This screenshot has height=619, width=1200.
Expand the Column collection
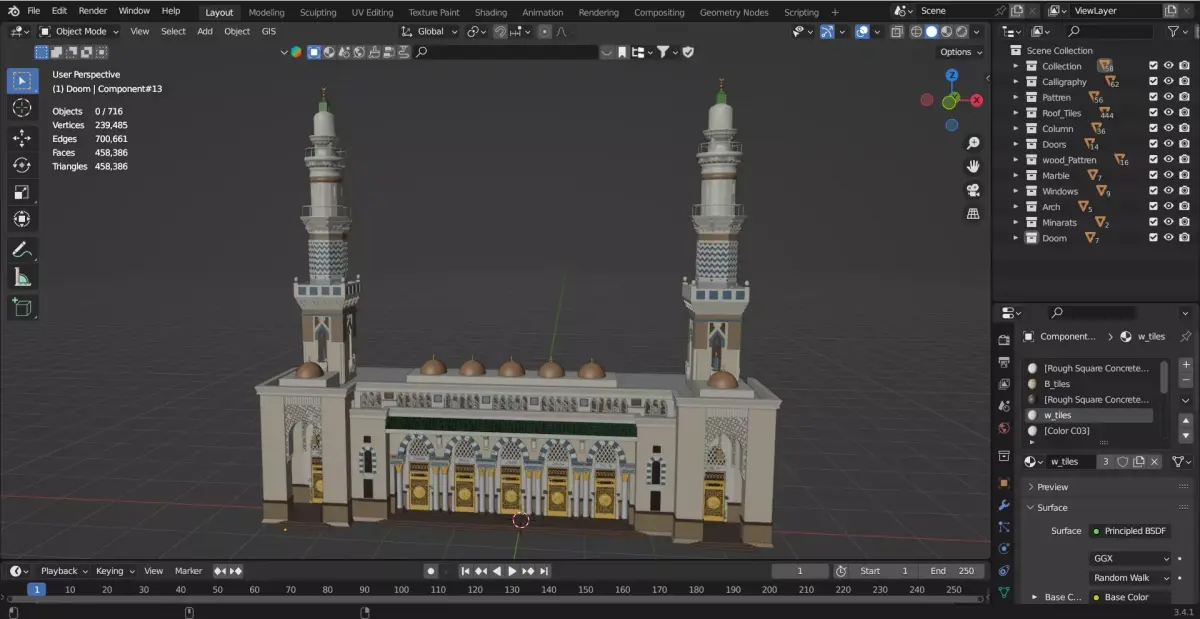pos(1016,129)
